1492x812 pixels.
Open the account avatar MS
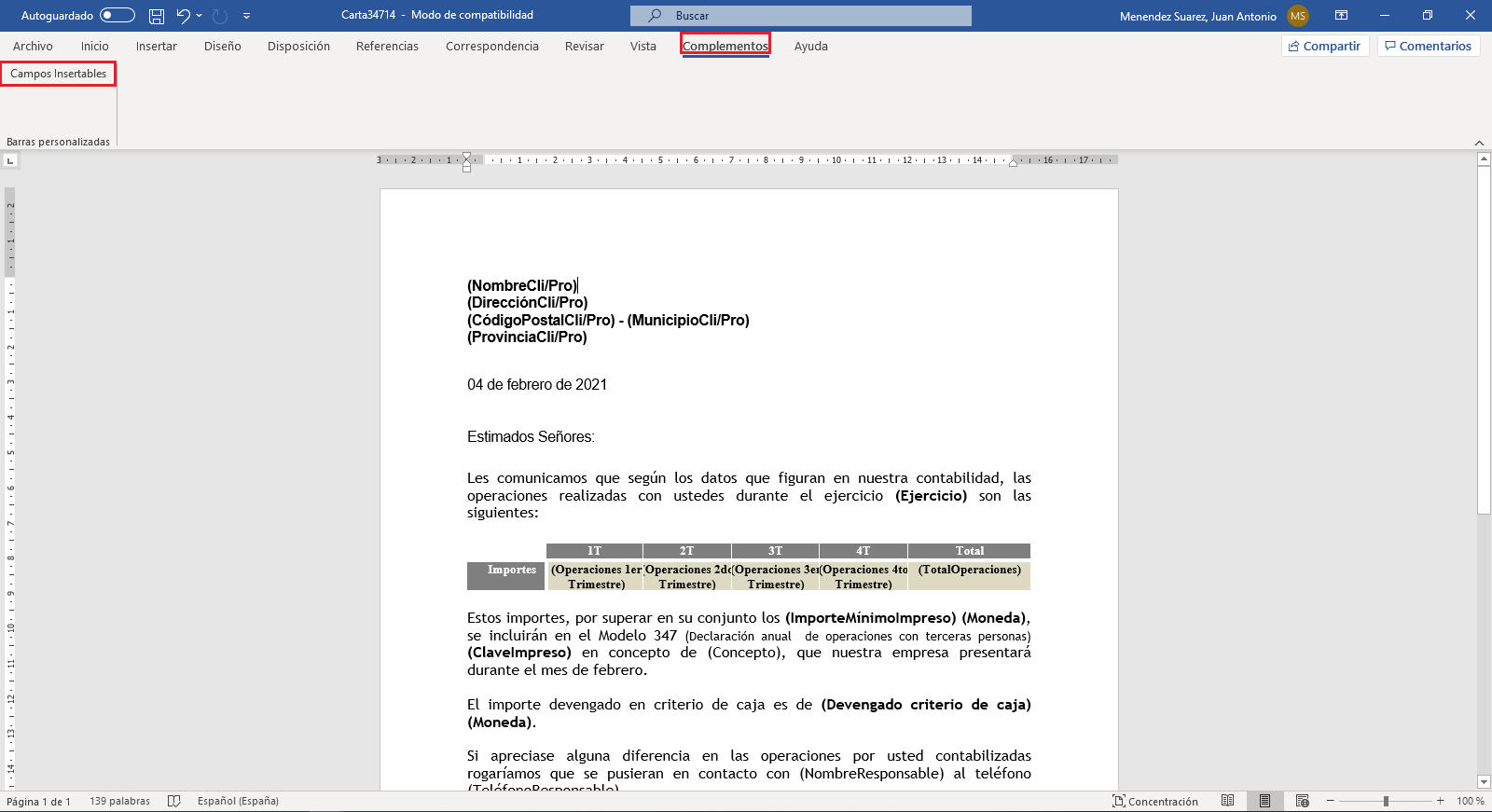1297,16
